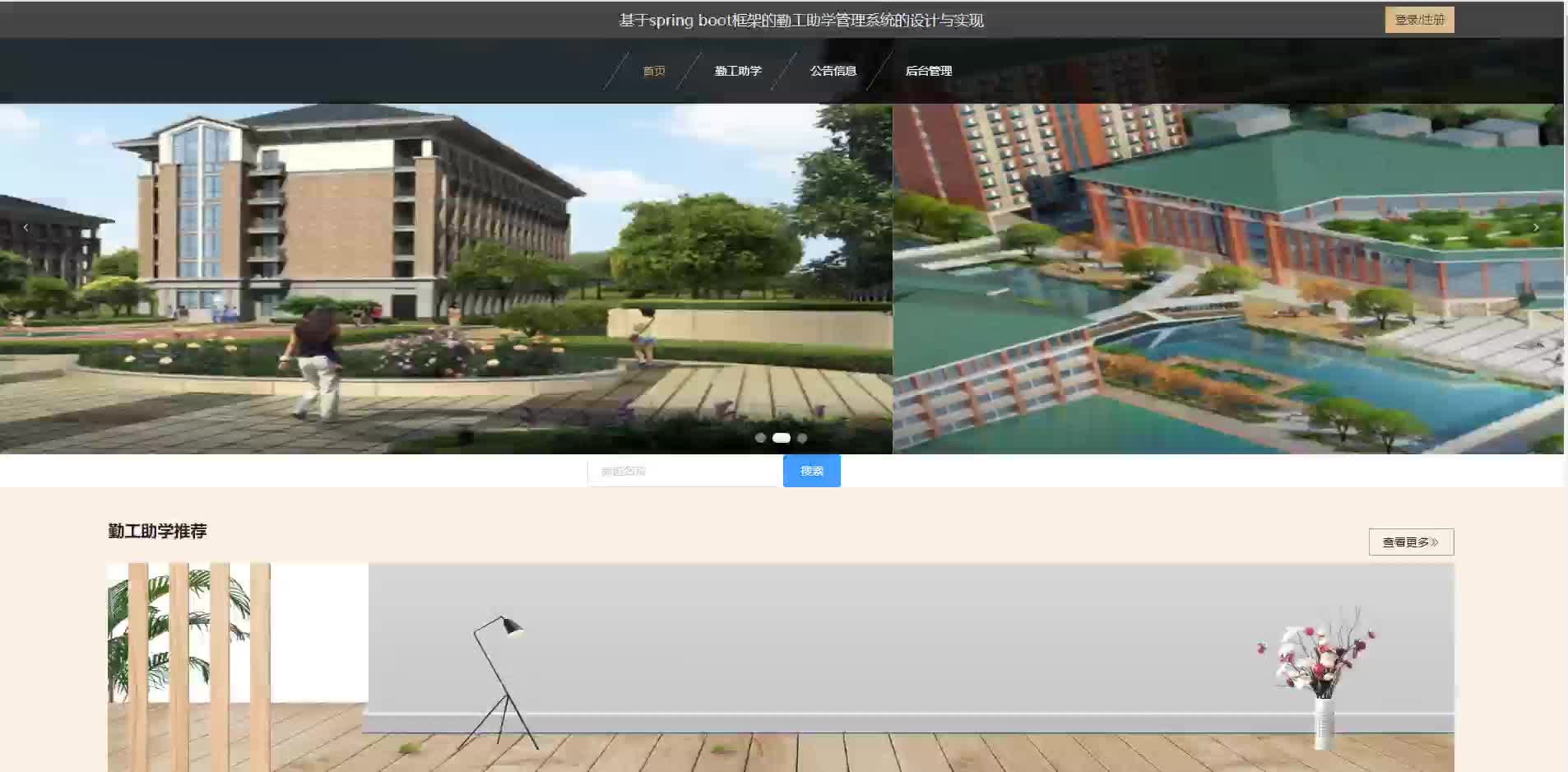Click the aerial campus carousel image
Image resolution: width=1568 pixels, height=772 pixels.
click(x=1226, y=280)
